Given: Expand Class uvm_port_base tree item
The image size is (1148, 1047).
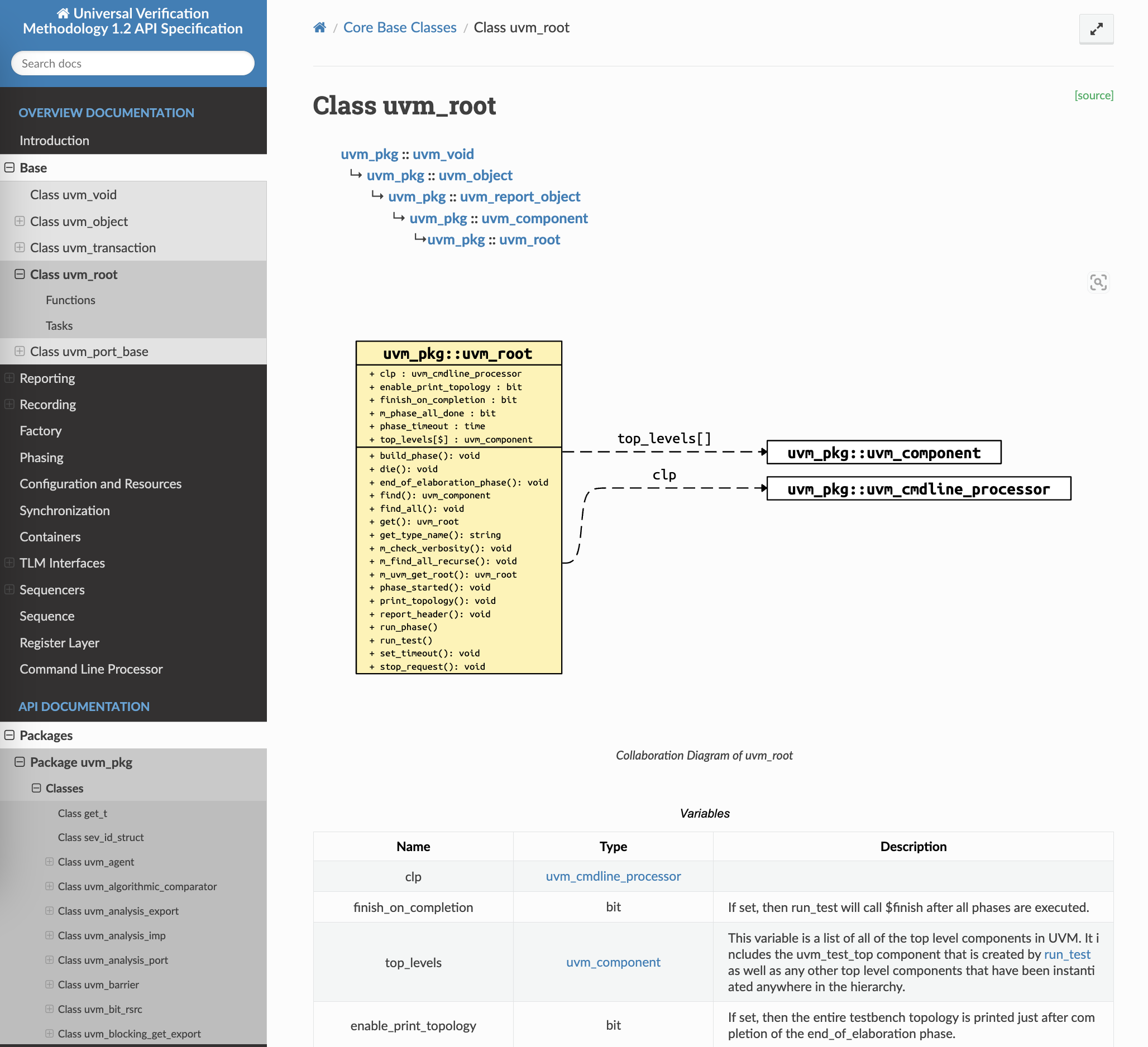Looking at the screenshot, I should (x=20, y=351).
